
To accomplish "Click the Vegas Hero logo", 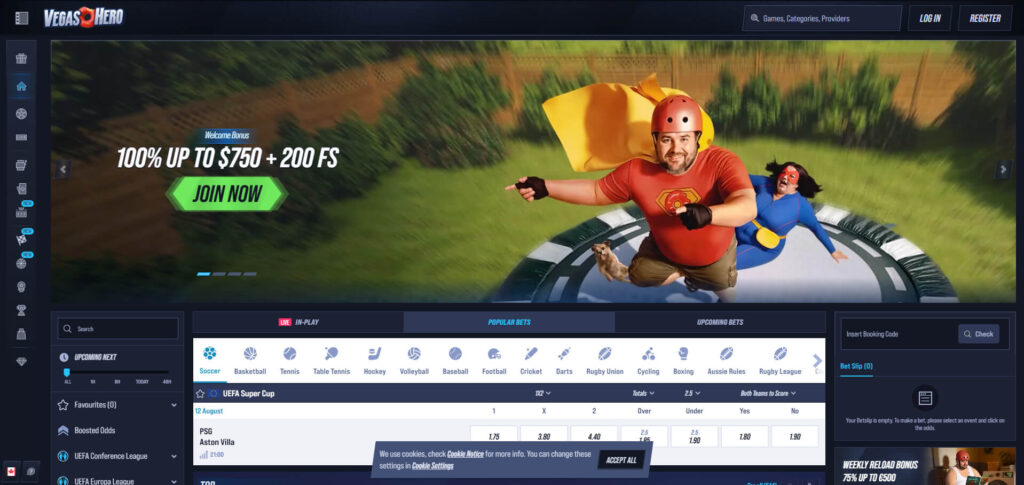I will [84, 18].
